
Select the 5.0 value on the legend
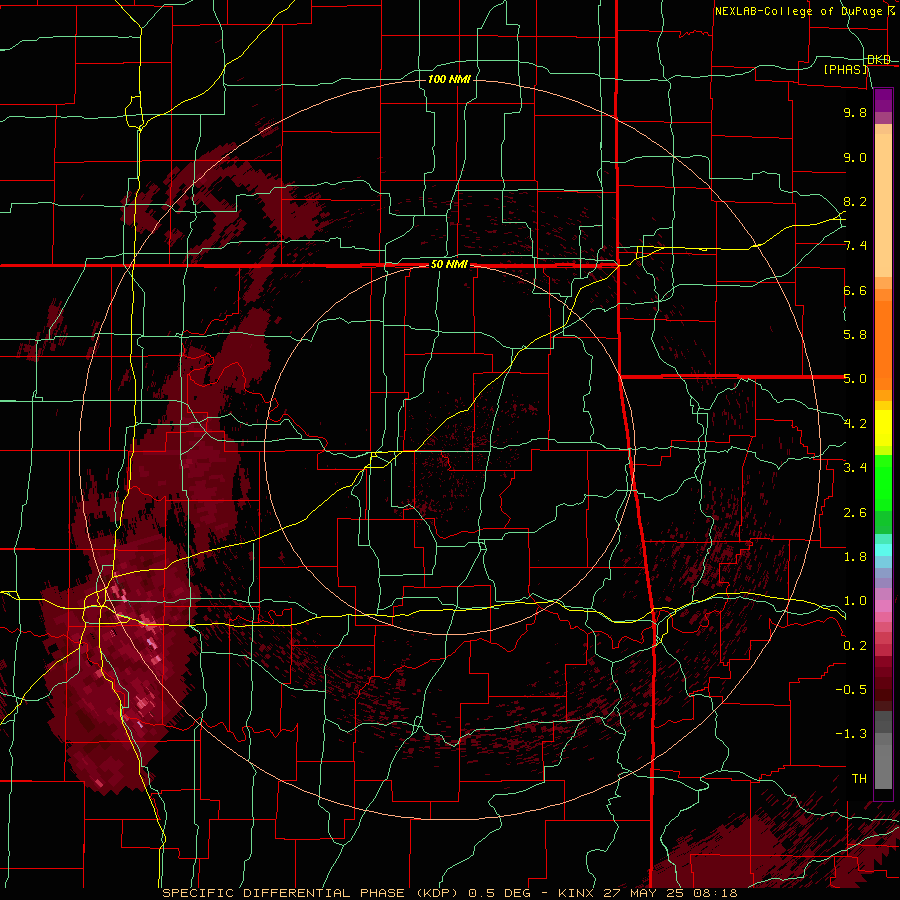(855, 379)
